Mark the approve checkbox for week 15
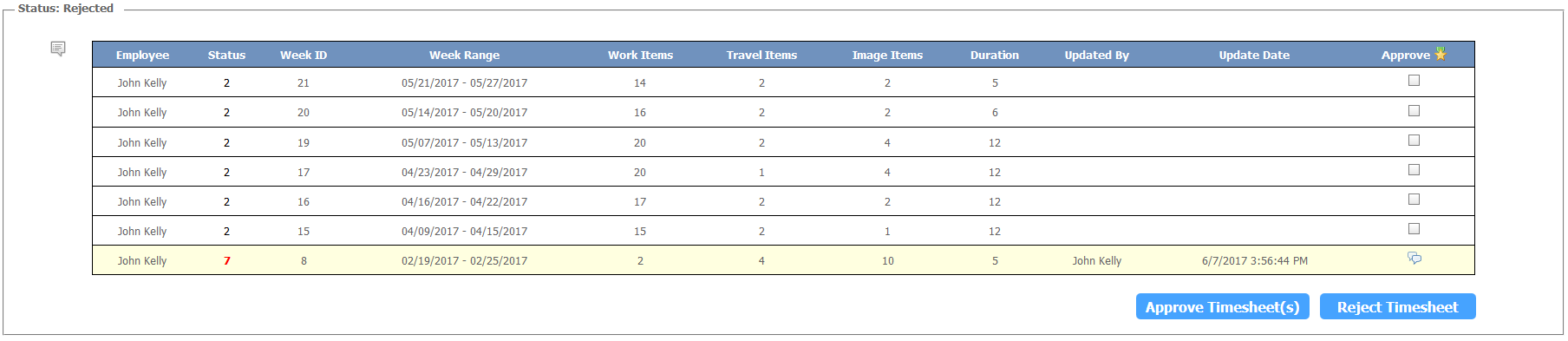 (x=1414, y=228)
